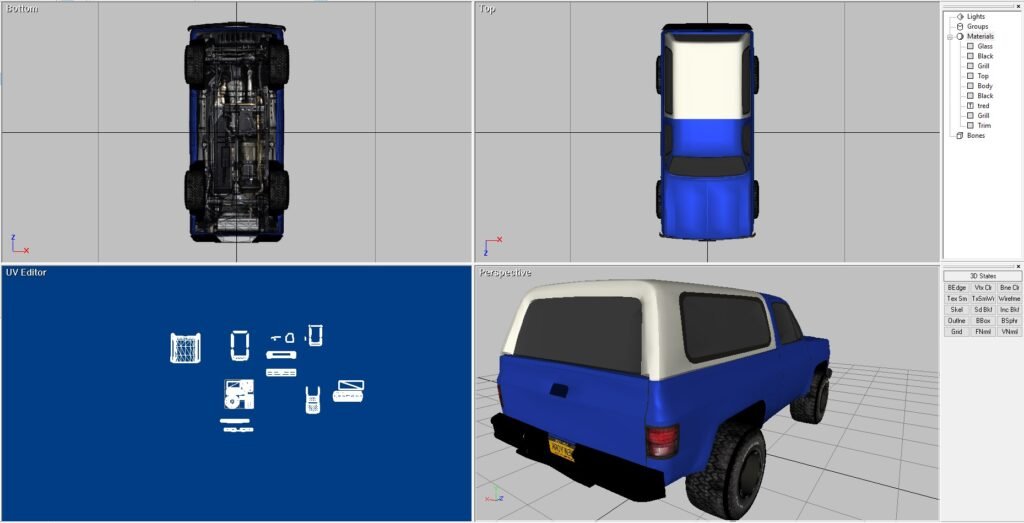Viewport: 1024px width, 523px height.
Task: Open the UV Editor viewport label menu
Action: [x=26, y=272]
